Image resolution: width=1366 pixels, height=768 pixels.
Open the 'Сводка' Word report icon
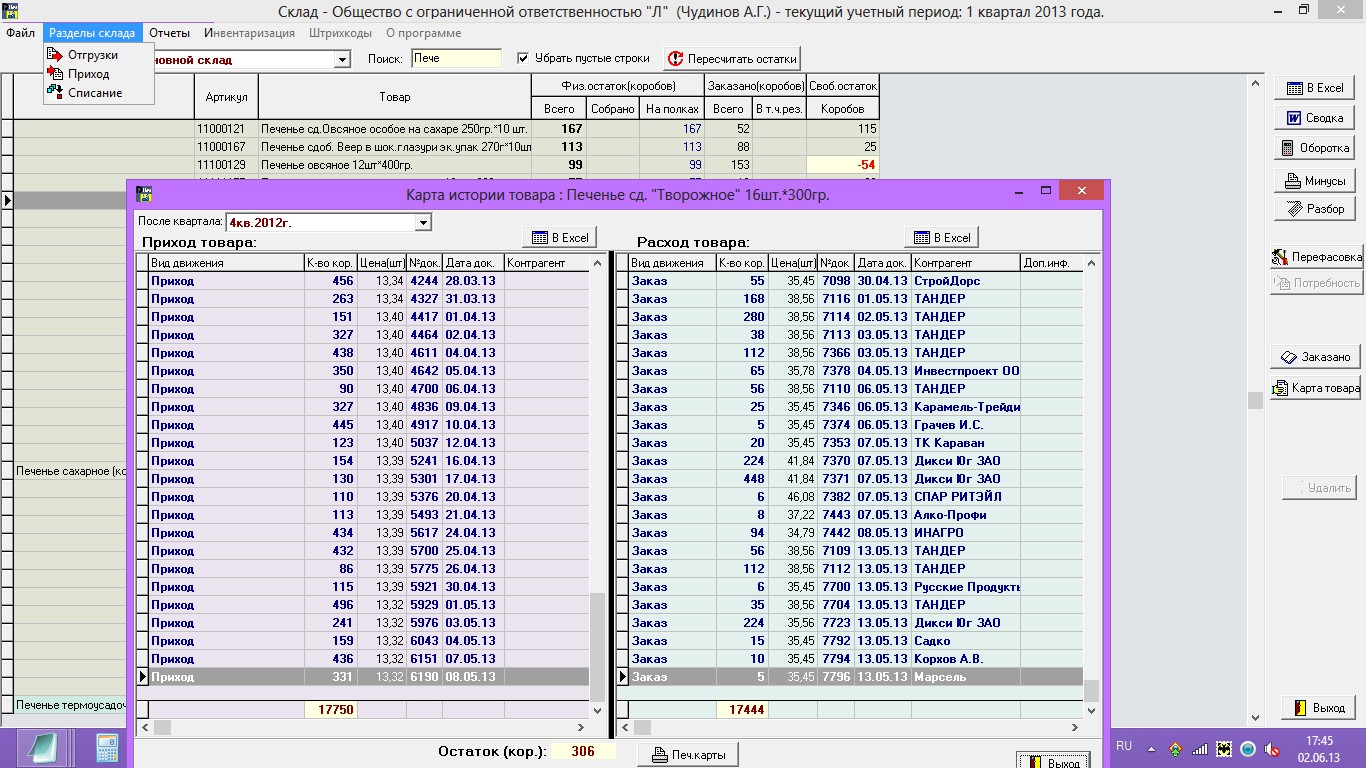(1293, 118)
